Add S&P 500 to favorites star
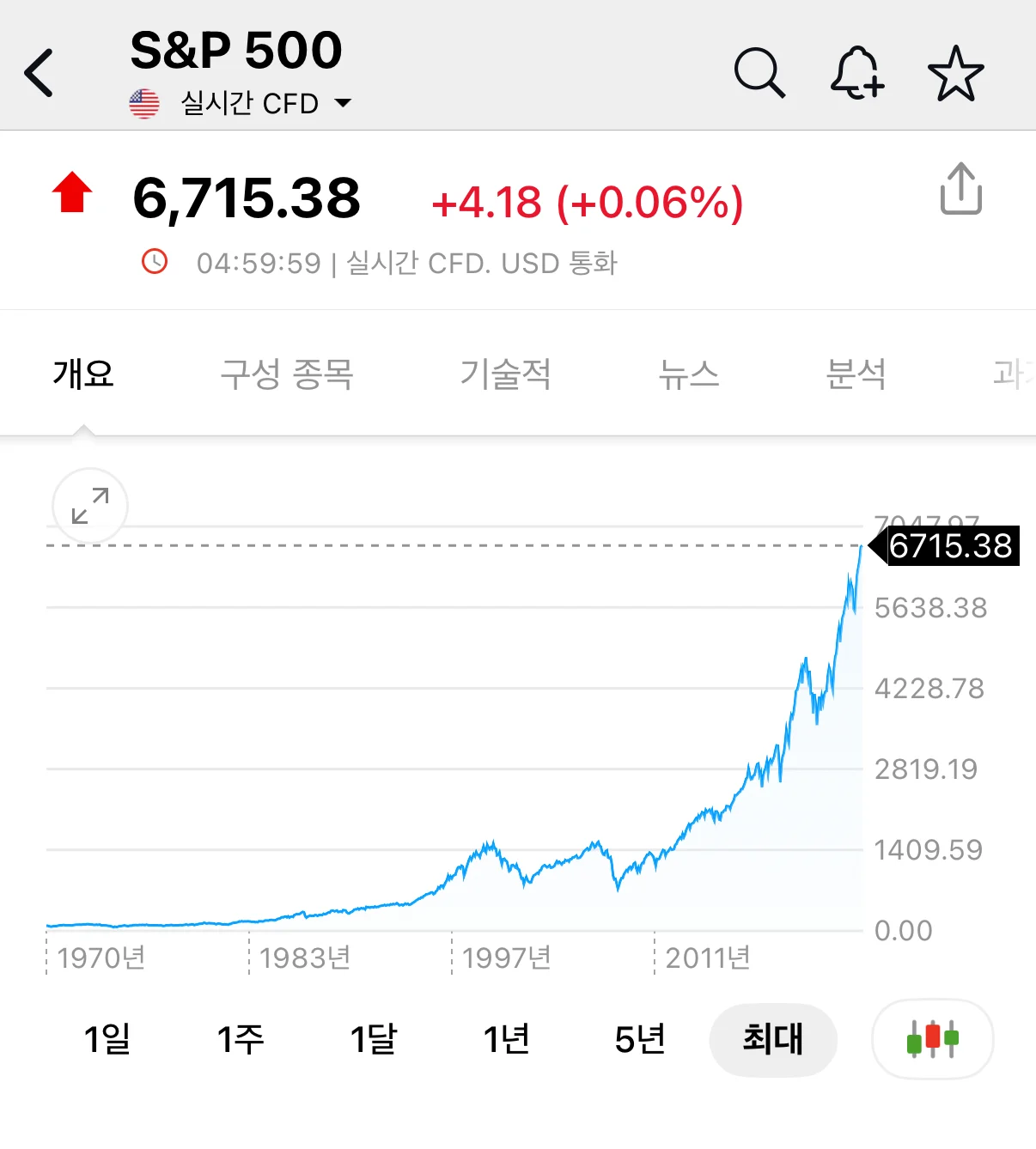This screenshot has height=1149, width=1036. coord(955,73)
